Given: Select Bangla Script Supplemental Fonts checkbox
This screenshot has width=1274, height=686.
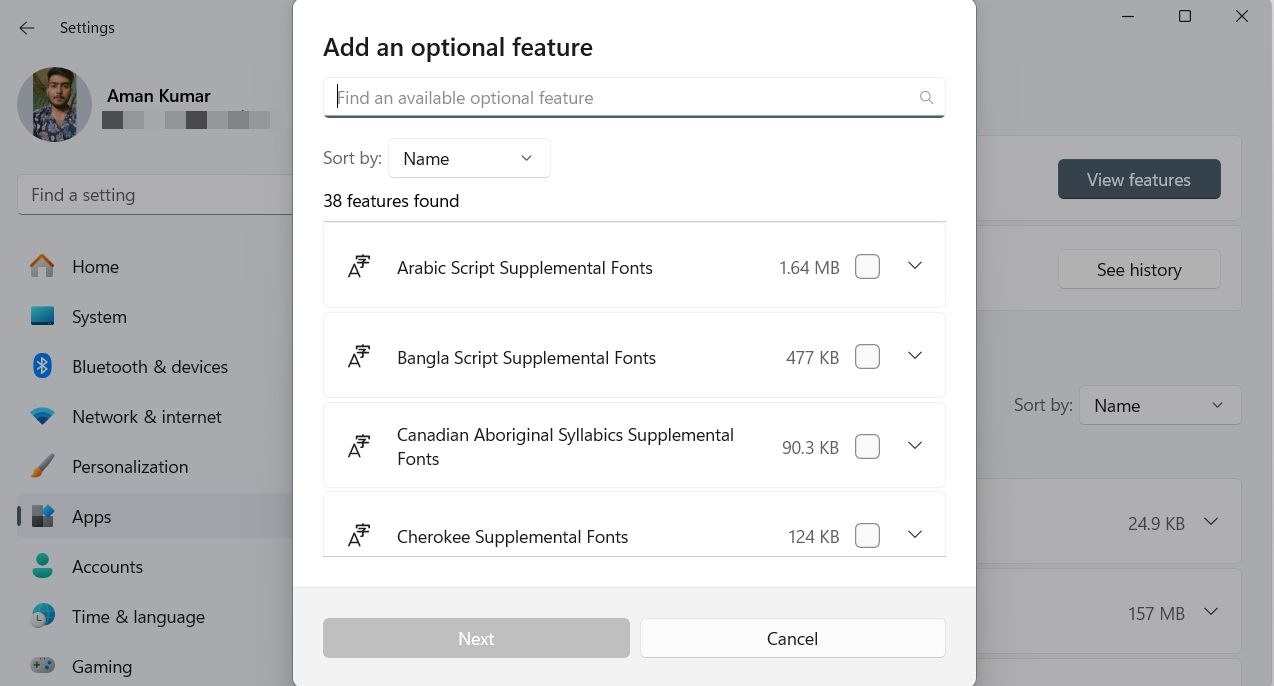Looking at the screenshot, I should pyautogui.click(x=867, y=356).
